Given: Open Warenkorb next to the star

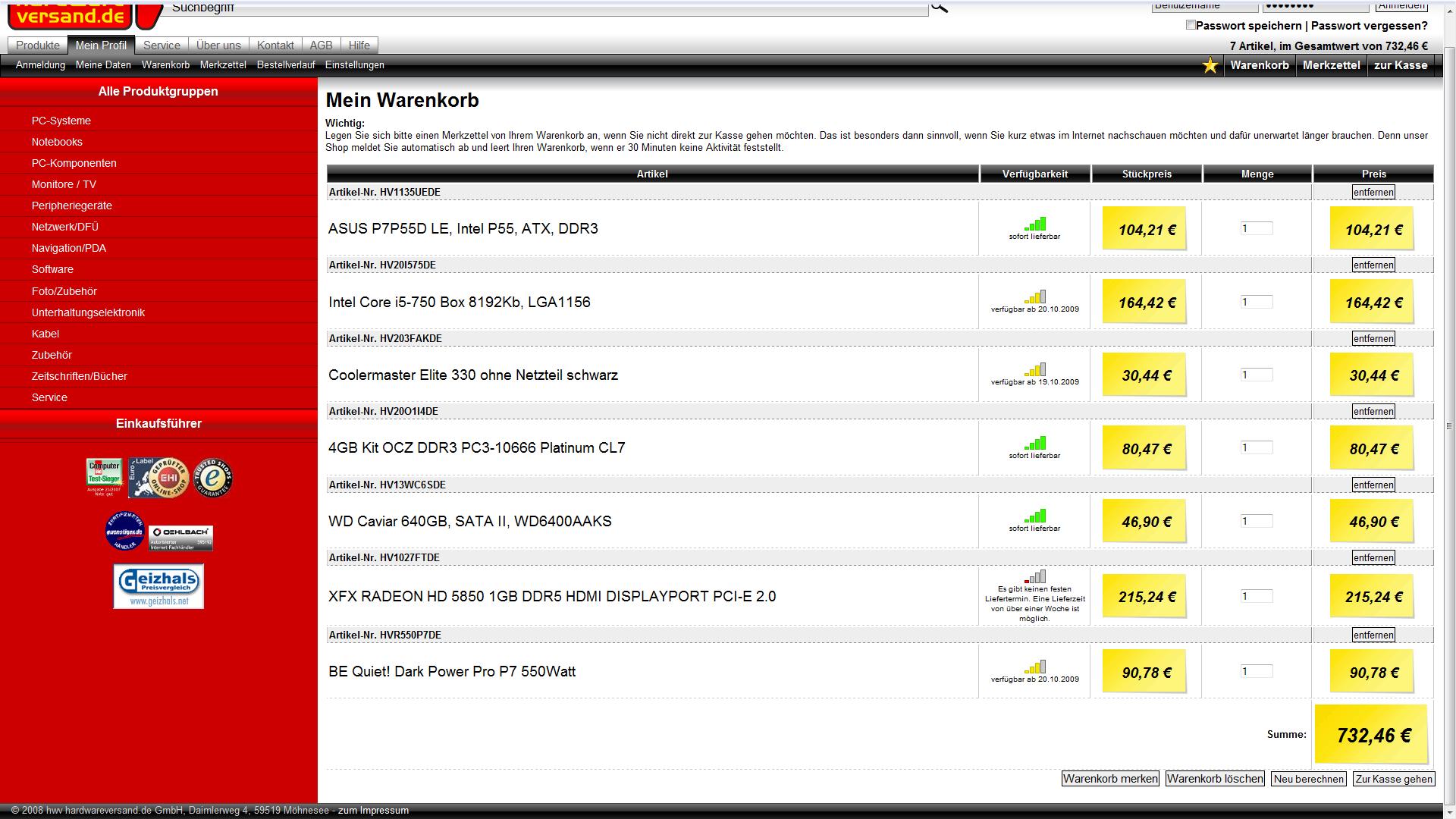Looking at the screenshot, I should tap(1260, 65).
